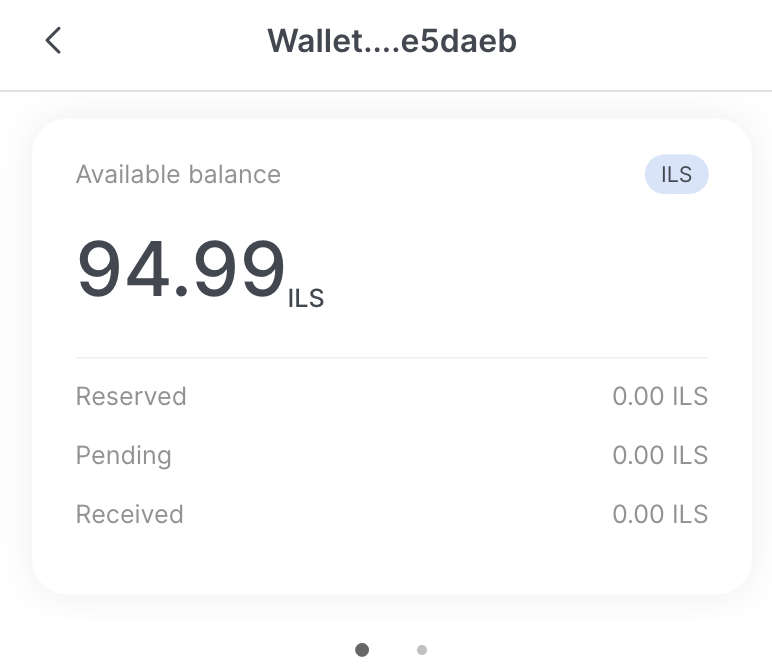Click the small ILS suffix beside balance
This screenshot has height=670, width=772.
click(x=306, y=298)
